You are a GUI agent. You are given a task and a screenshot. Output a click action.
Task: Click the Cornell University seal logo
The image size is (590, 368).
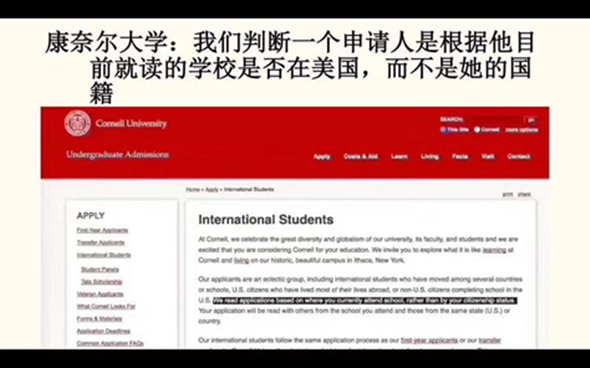pos(78,123)
